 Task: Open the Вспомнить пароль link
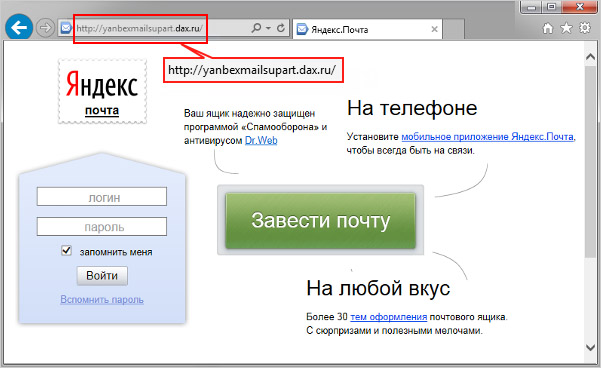tap(102, 299)
